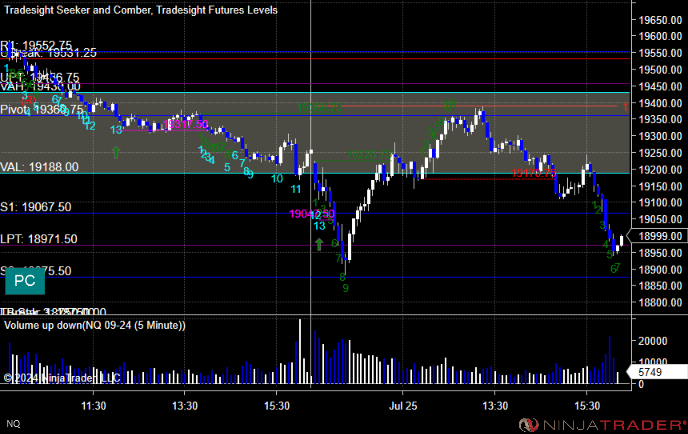Click the green up arrow near 19047.50
688x434 pixels.
tap(319, 244)
